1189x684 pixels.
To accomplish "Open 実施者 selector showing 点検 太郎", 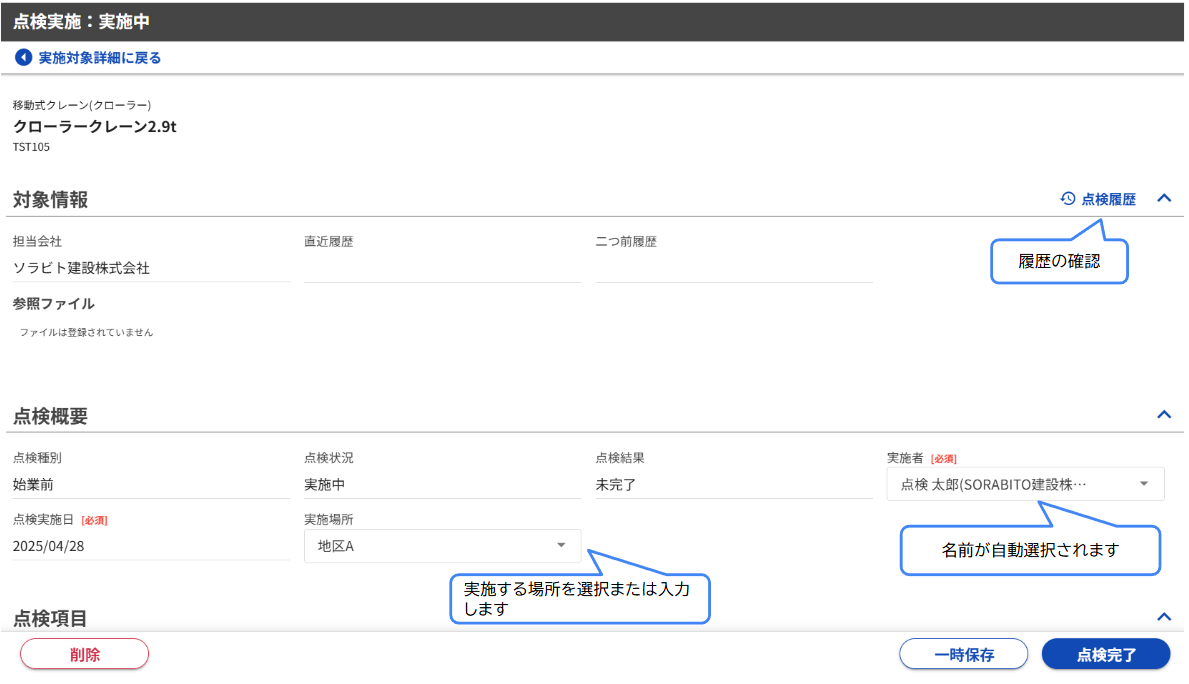I will click(x=1010, y=484).
